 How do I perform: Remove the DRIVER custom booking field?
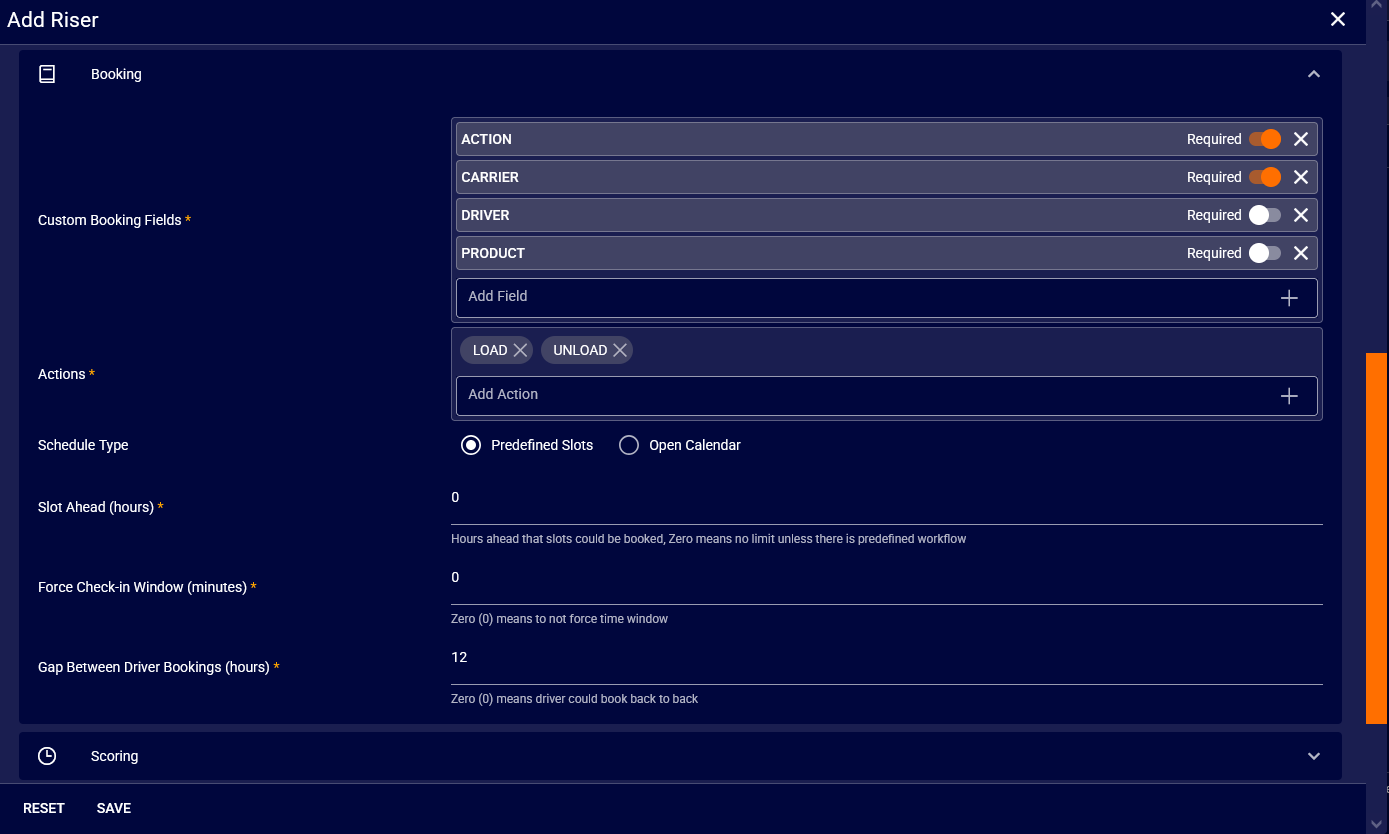[1301, 215]
